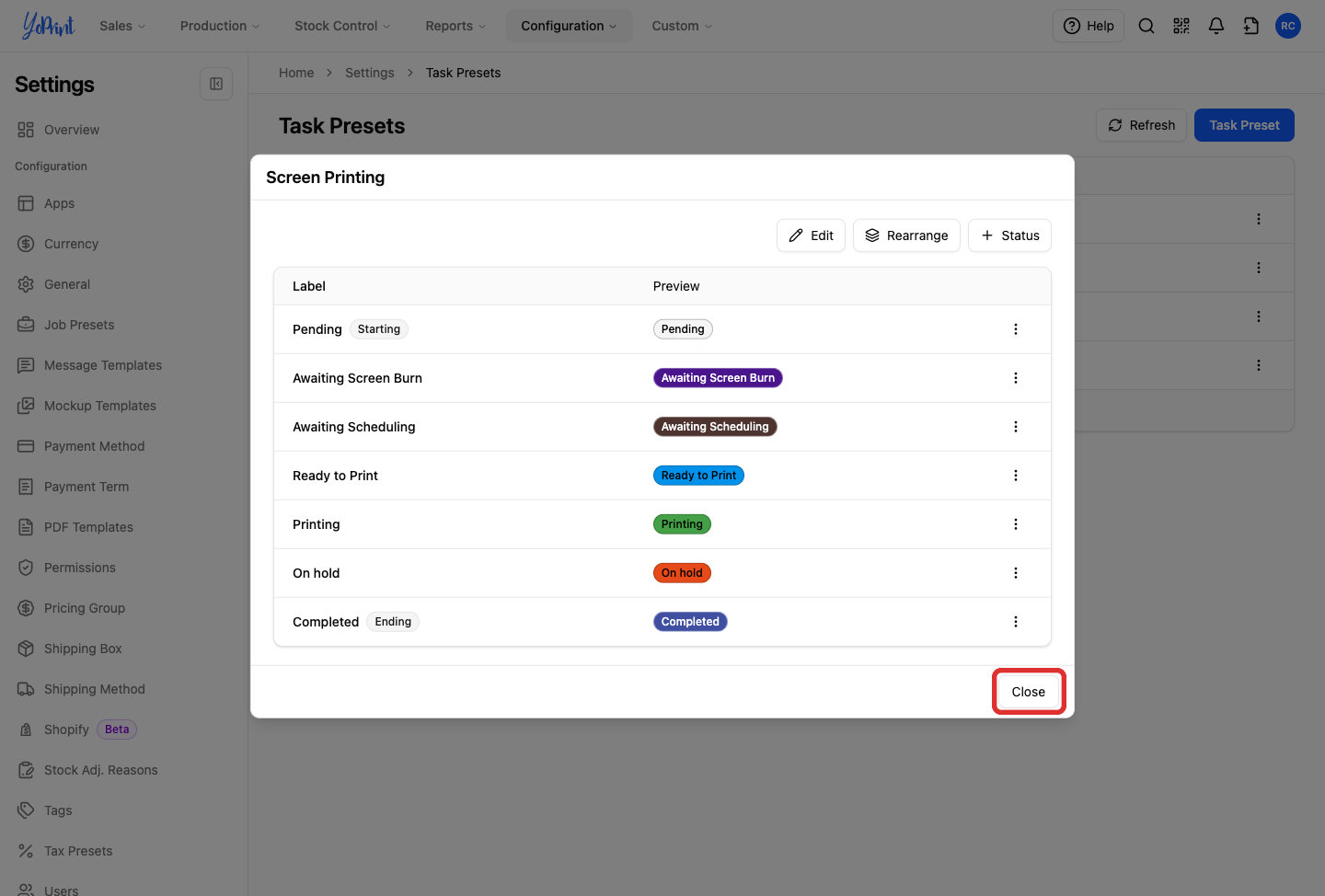Expand the Stock Control menu
The width and height of the screenshot is (1325, 896).
click(x=342, y=26)
